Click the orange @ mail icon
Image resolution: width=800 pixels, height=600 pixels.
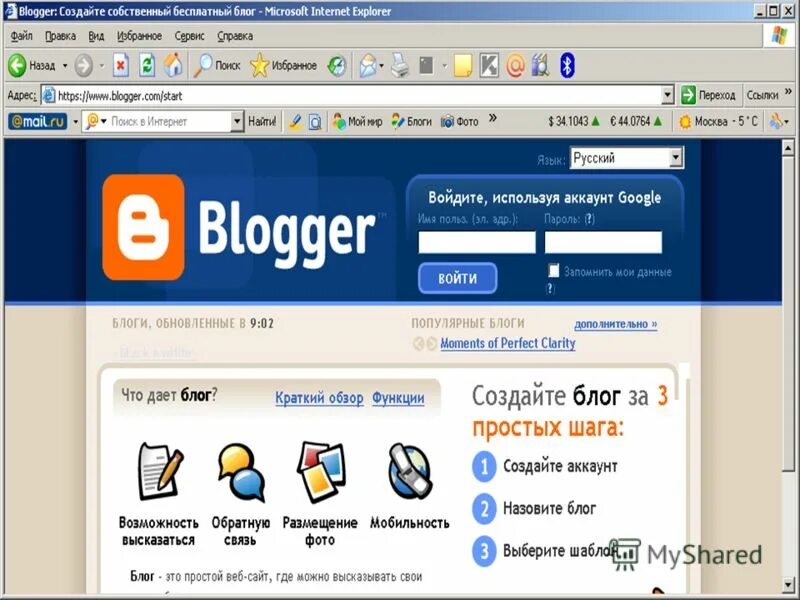click(515, 66)
